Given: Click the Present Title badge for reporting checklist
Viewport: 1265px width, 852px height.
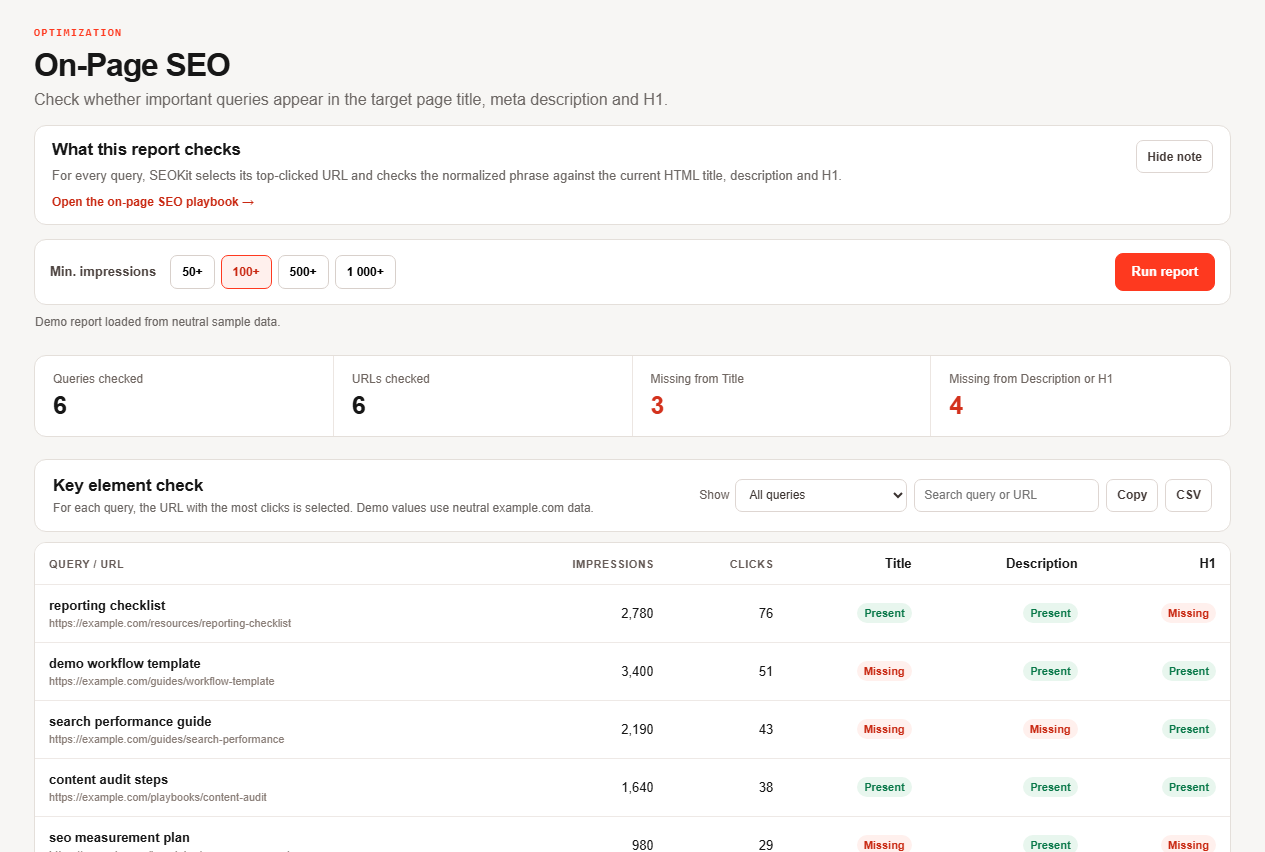Looking at the screenshot, I should coord(884,613).
